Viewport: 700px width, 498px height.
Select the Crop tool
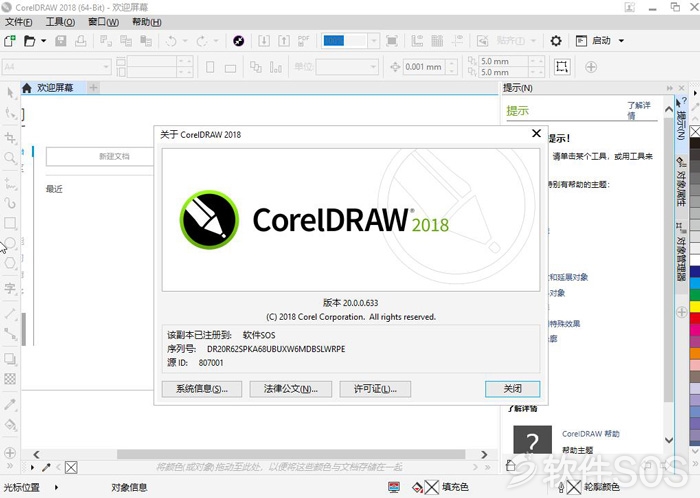point(10,137)
